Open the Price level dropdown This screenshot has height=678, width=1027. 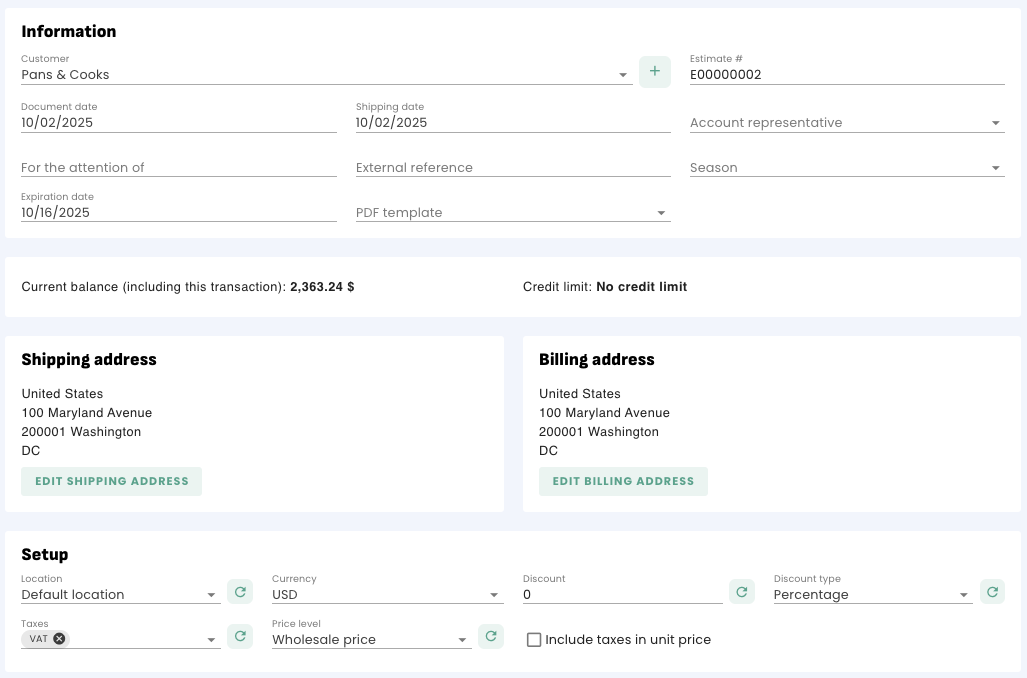[462, 640]
